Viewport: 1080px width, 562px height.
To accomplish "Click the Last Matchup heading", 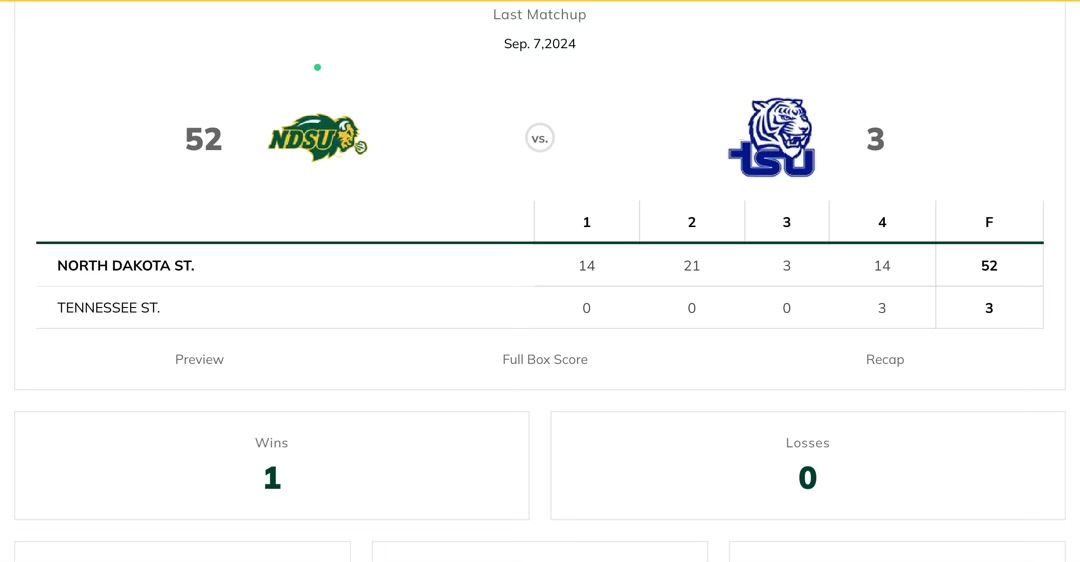I will 540,15.
